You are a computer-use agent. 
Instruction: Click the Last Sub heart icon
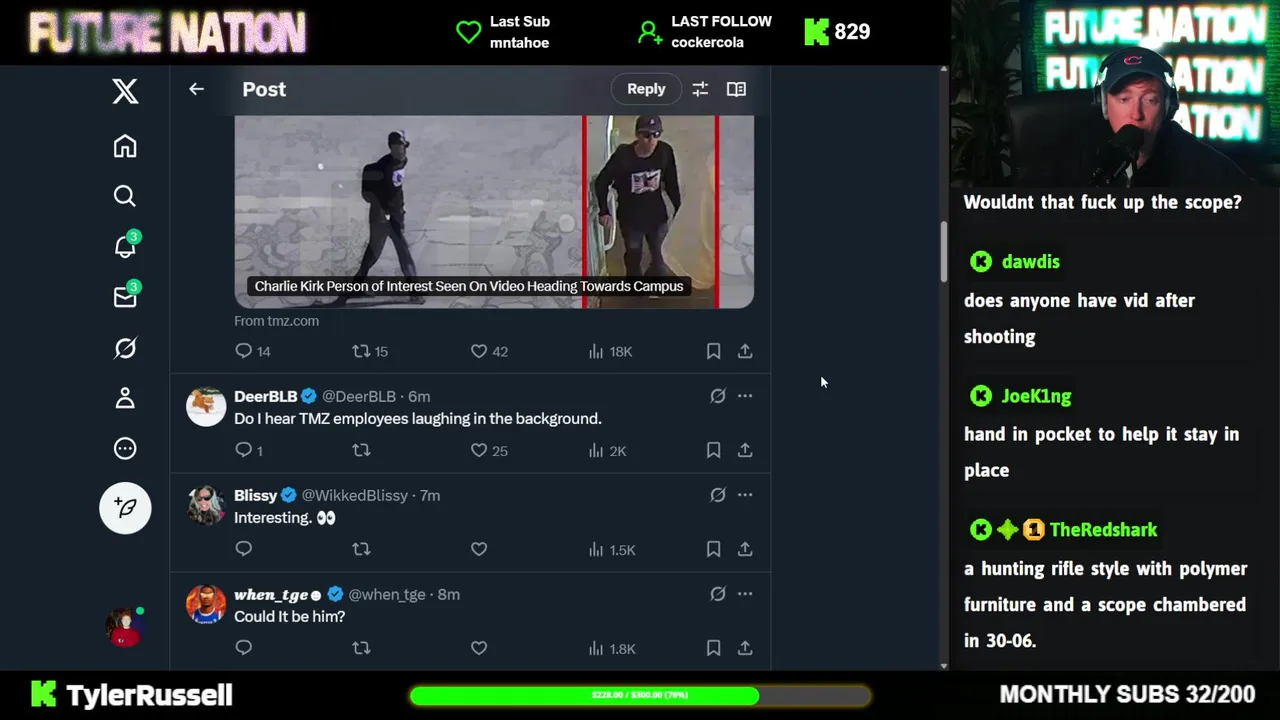[x=468, y=32]
